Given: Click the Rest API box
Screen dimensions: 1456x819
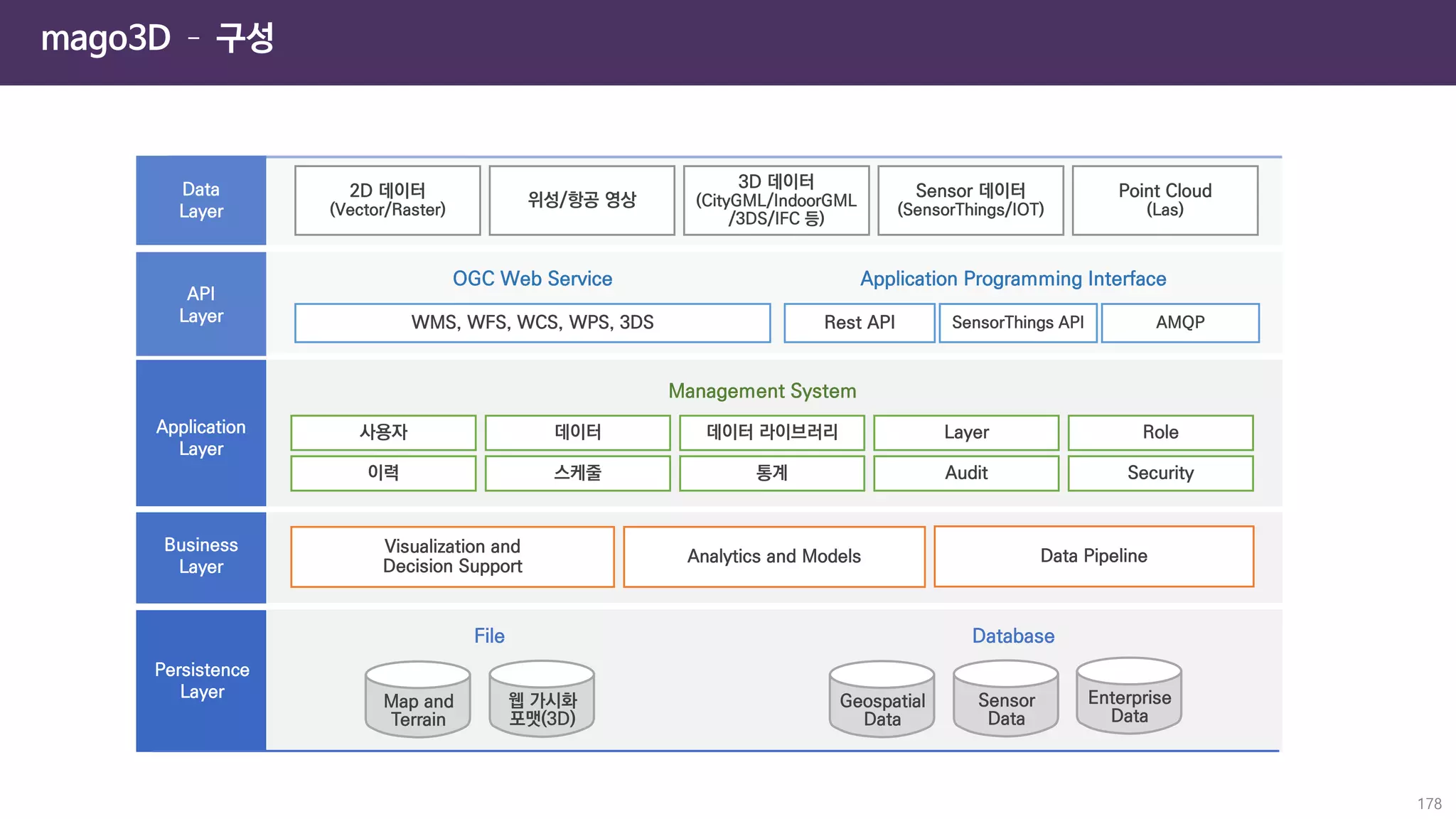Looking at the screenshot, I should (x=859, y=323).
